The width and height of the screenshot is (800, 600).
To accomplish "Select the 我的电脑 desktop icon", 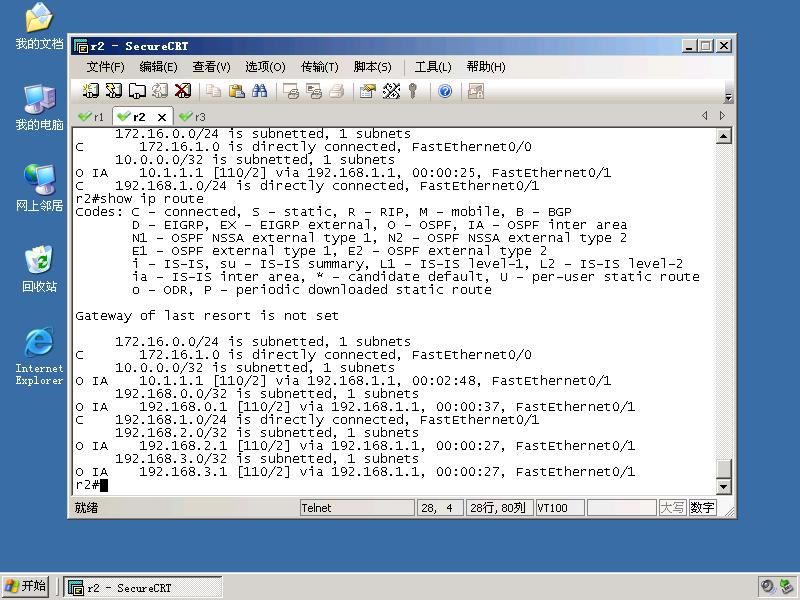I will coord(39,108).
